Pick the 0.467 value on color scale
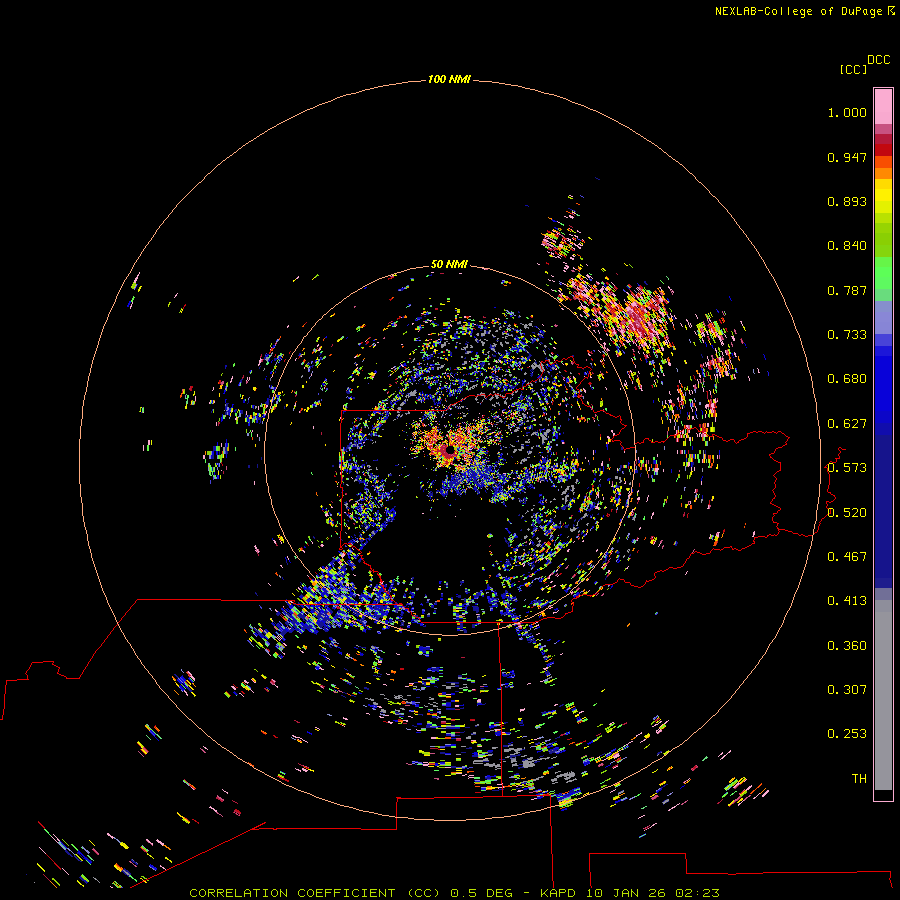 (x=847, y=557)
